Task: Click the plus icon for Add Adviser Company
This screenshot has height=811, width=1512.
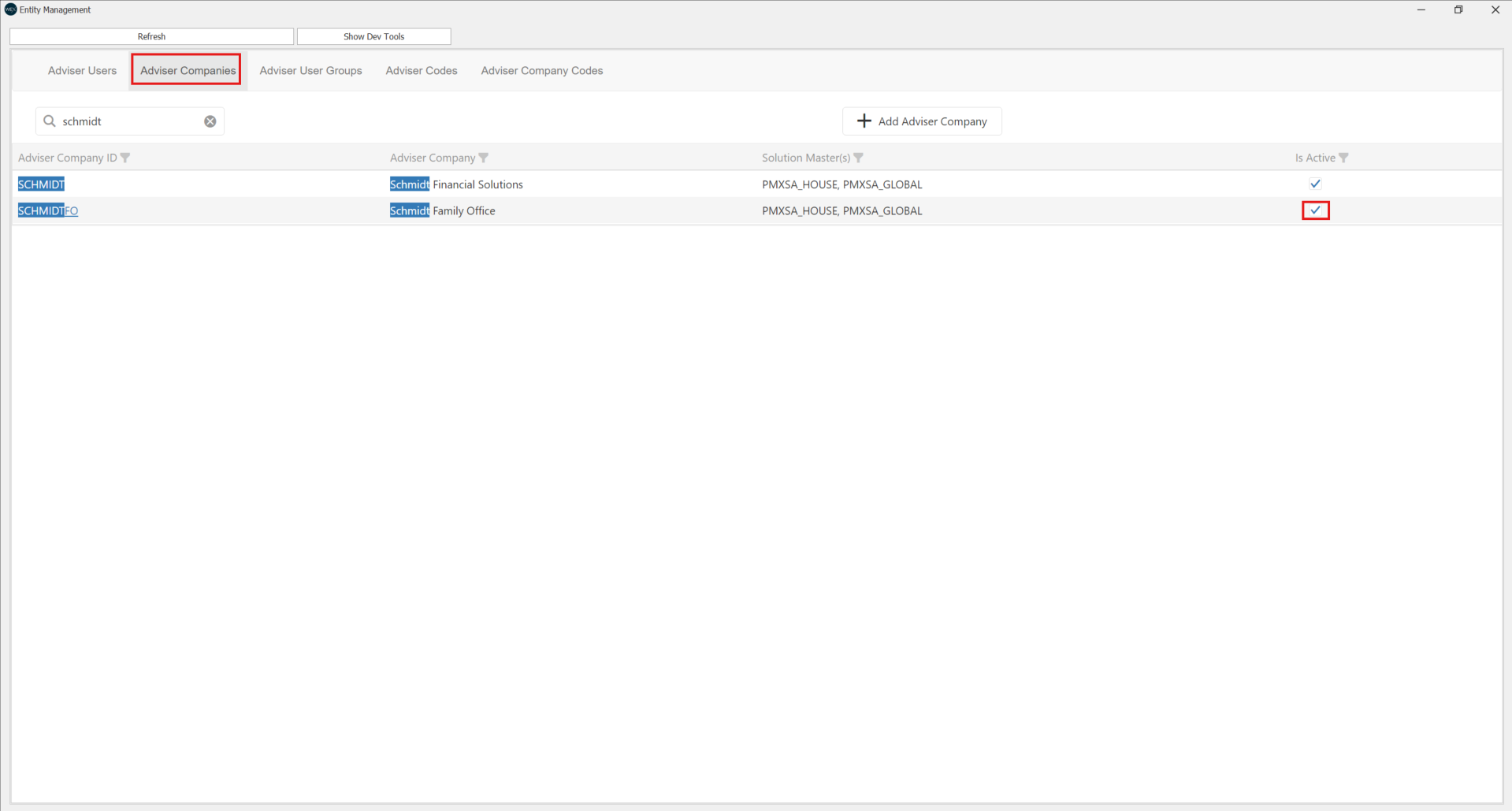Action: (x=864, y=121)
